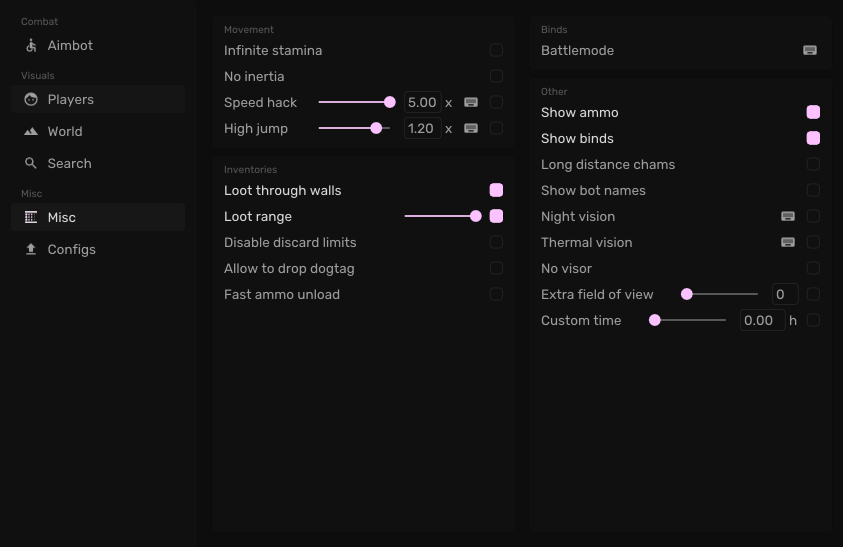Click the Configs upload icon
This screenshot has height=547, width=843.
(31, 250)
